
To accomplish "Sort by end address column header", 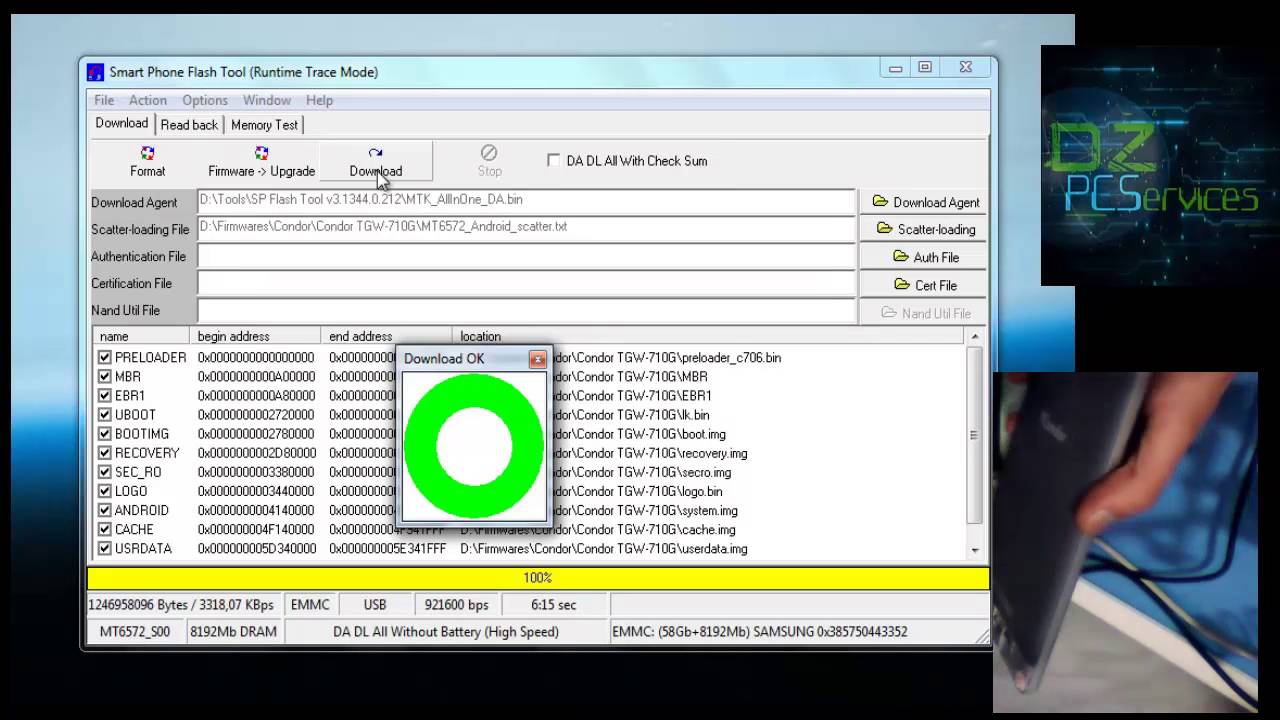I will click(x=386, y=336).
